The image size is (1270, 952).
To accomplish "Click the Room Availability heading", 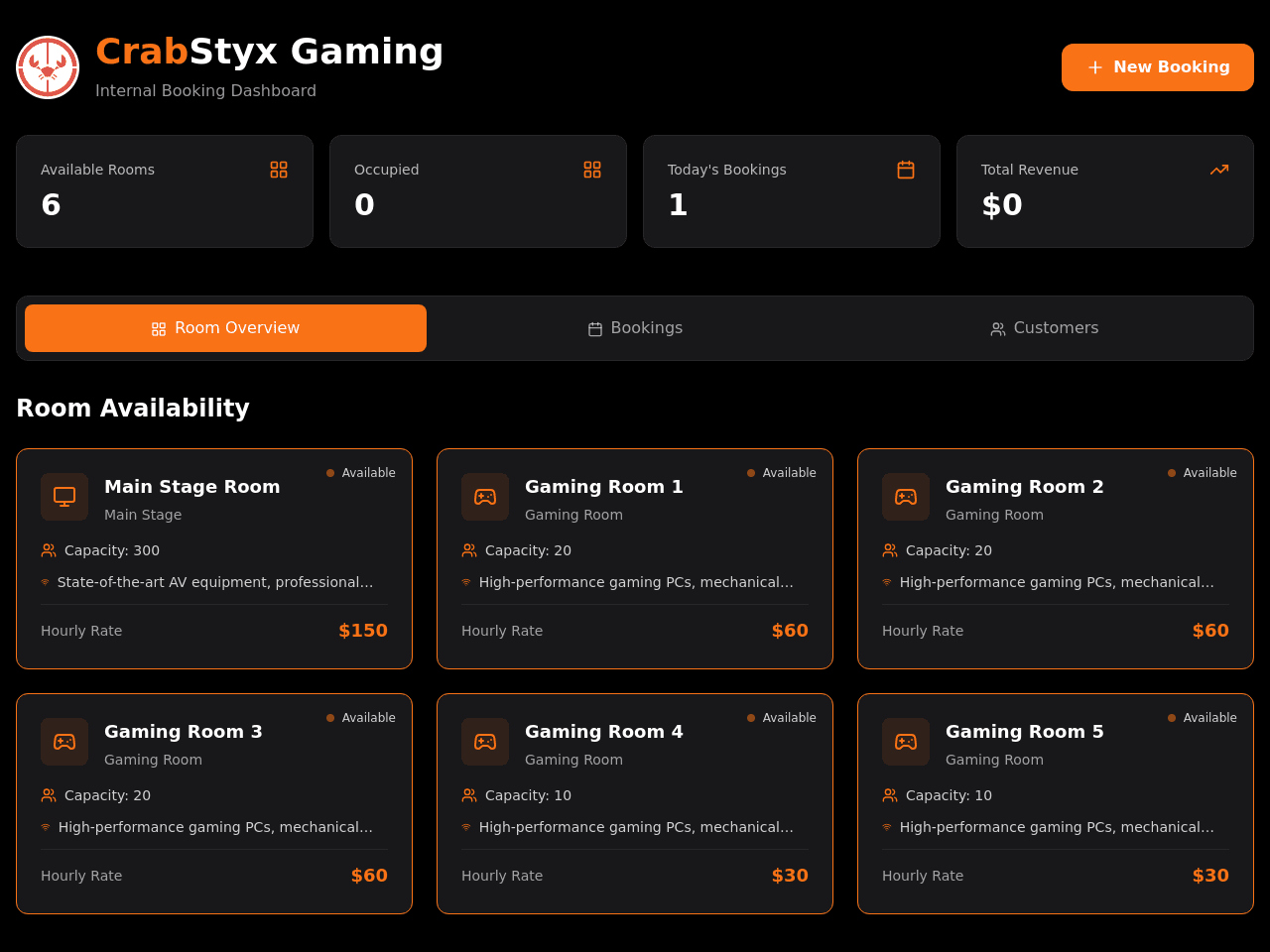I will point(133,409).
